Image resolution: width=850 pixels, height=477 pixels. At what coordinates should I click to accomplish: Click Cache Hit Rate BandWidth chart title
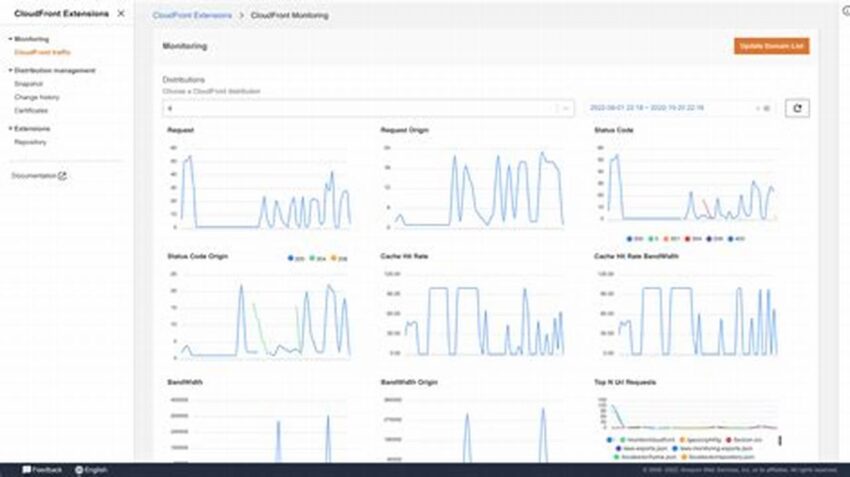pyautogui.click(x=636, y=256)
